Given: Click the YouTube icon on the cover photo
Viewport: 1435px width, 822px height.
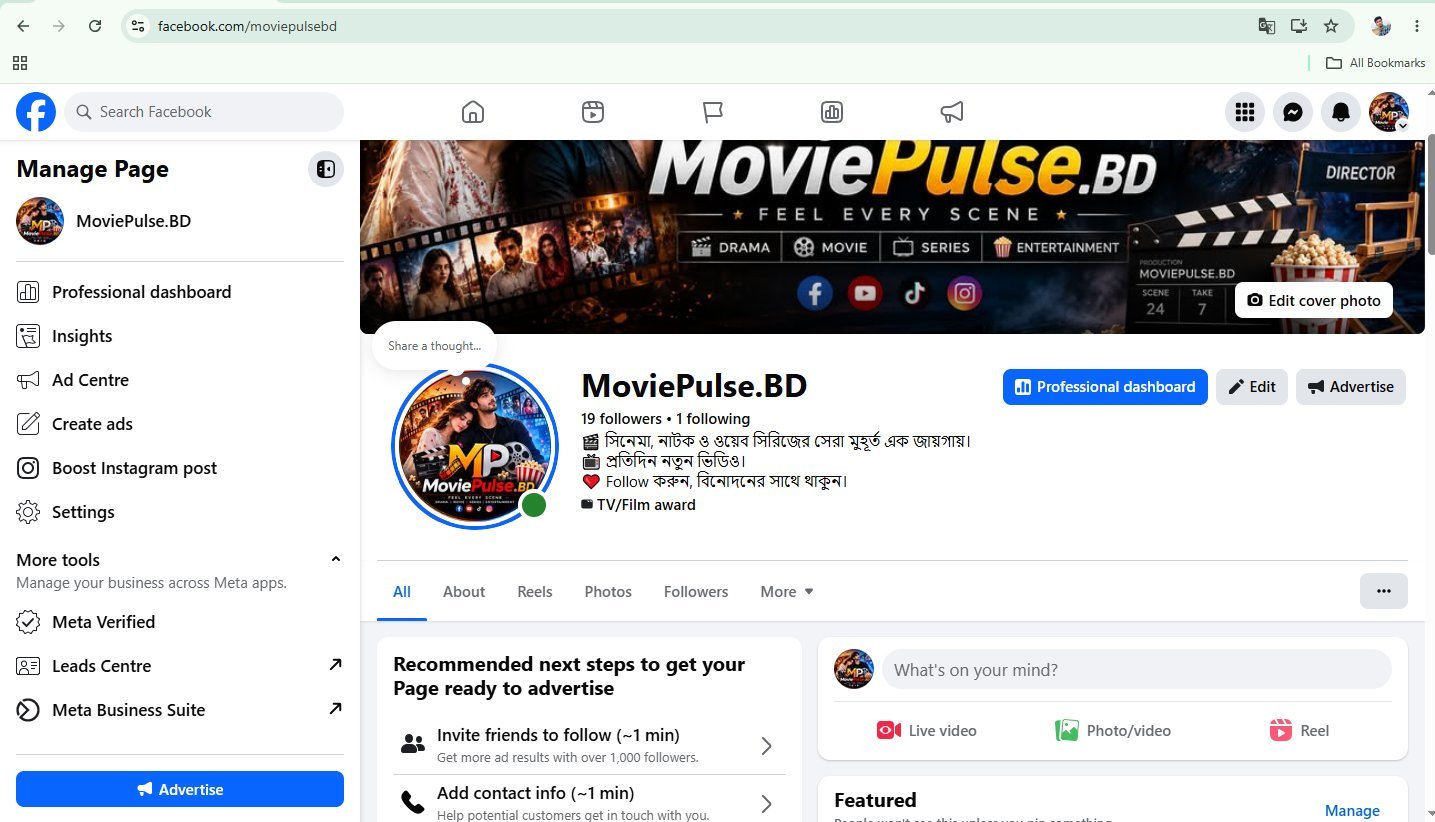Looking at the screenshot, I should 865,293.
